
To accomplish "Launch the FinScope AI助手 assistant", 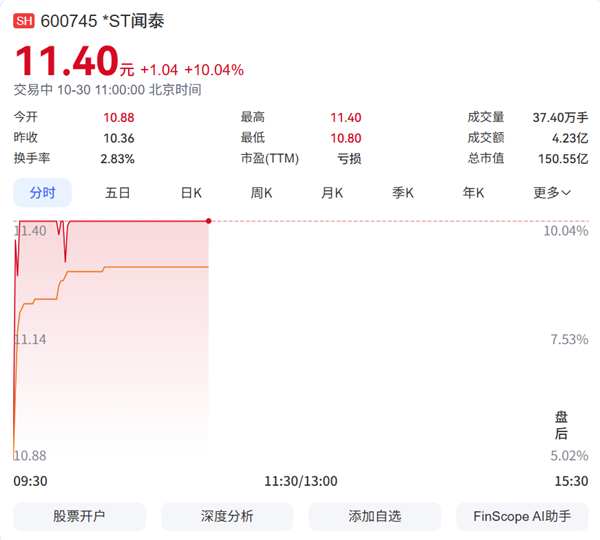I will (522, 516).
